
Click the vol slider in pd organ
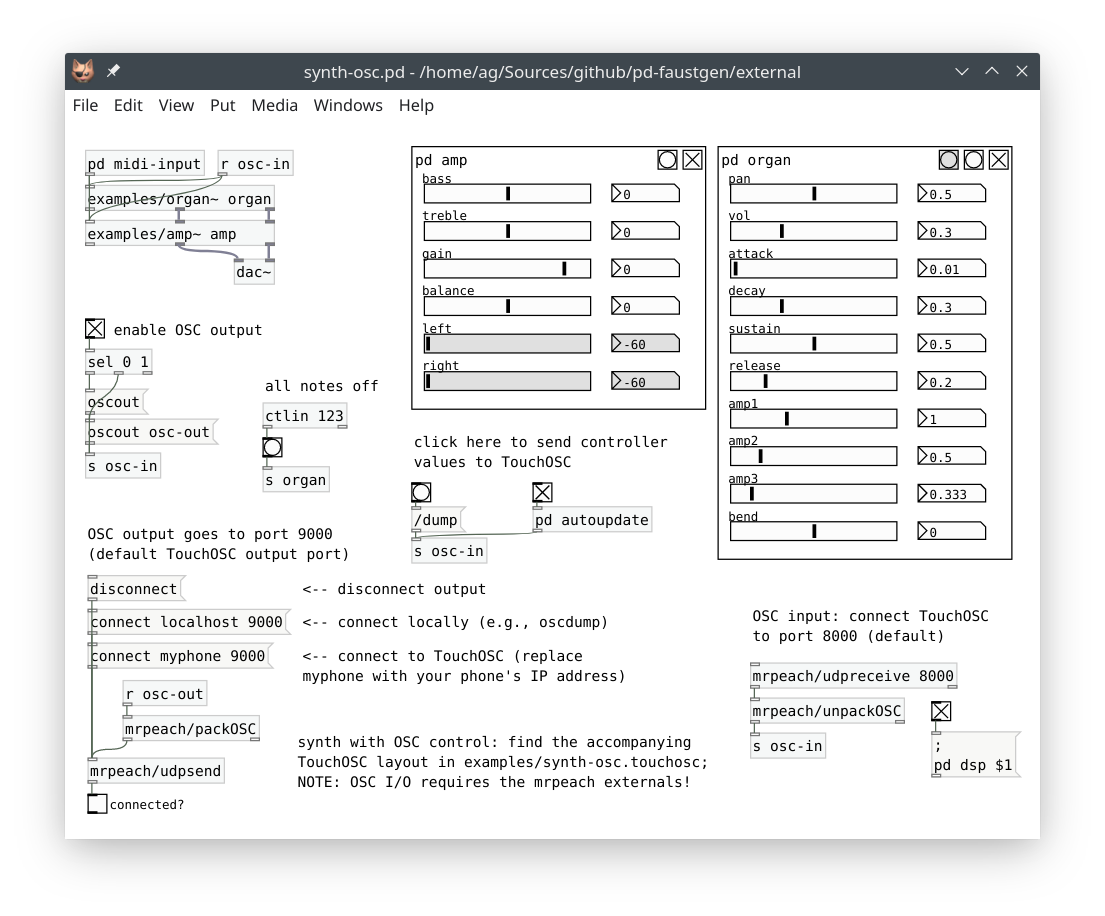814,231
